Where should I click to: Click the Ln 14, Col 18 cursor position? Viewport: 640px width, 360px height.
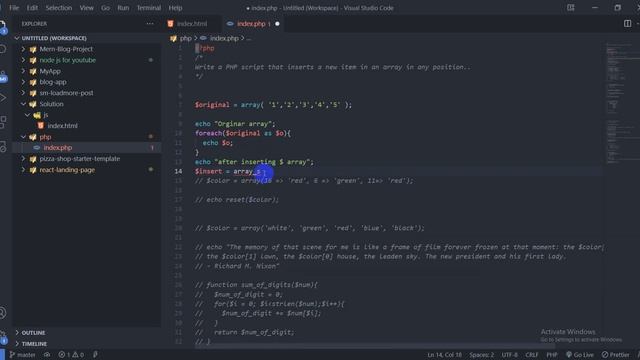(444, 355)
